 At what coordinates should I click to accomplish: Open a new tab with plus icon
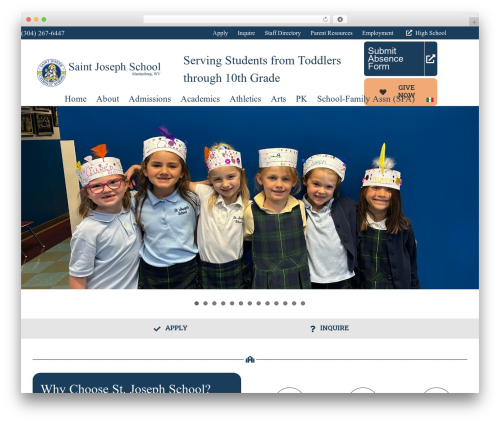coord(474,22)
